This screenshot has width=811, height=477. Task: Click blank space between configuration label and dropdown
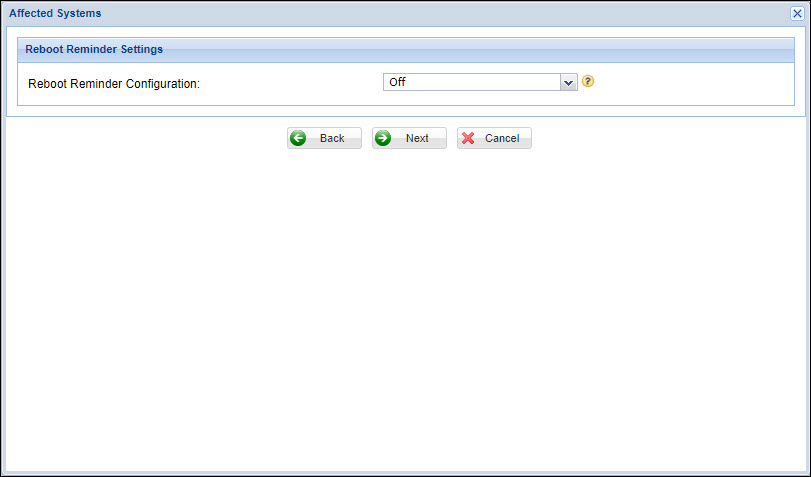(x=290, y=84)
